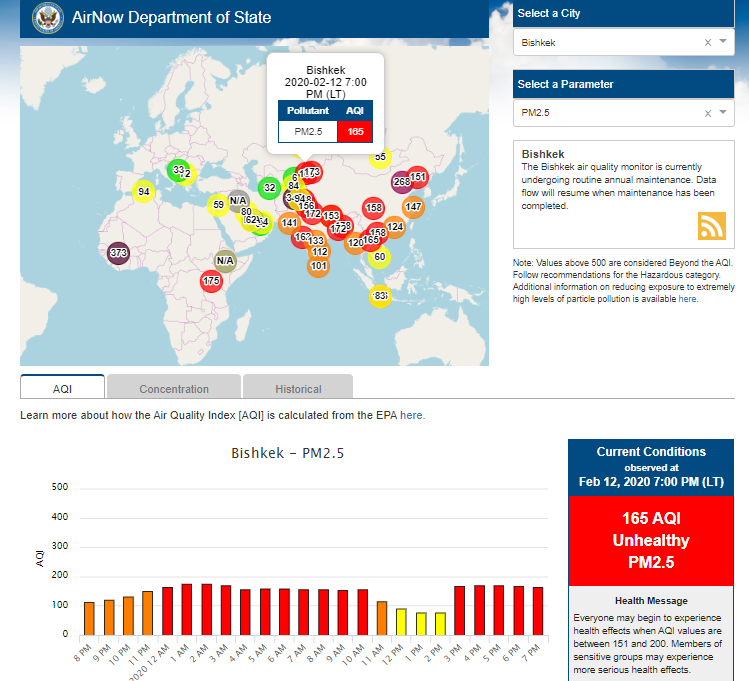Follow the EPA AQI calculation 'here' link
This screenshot has height=681, width=749.
click(412, 415)
